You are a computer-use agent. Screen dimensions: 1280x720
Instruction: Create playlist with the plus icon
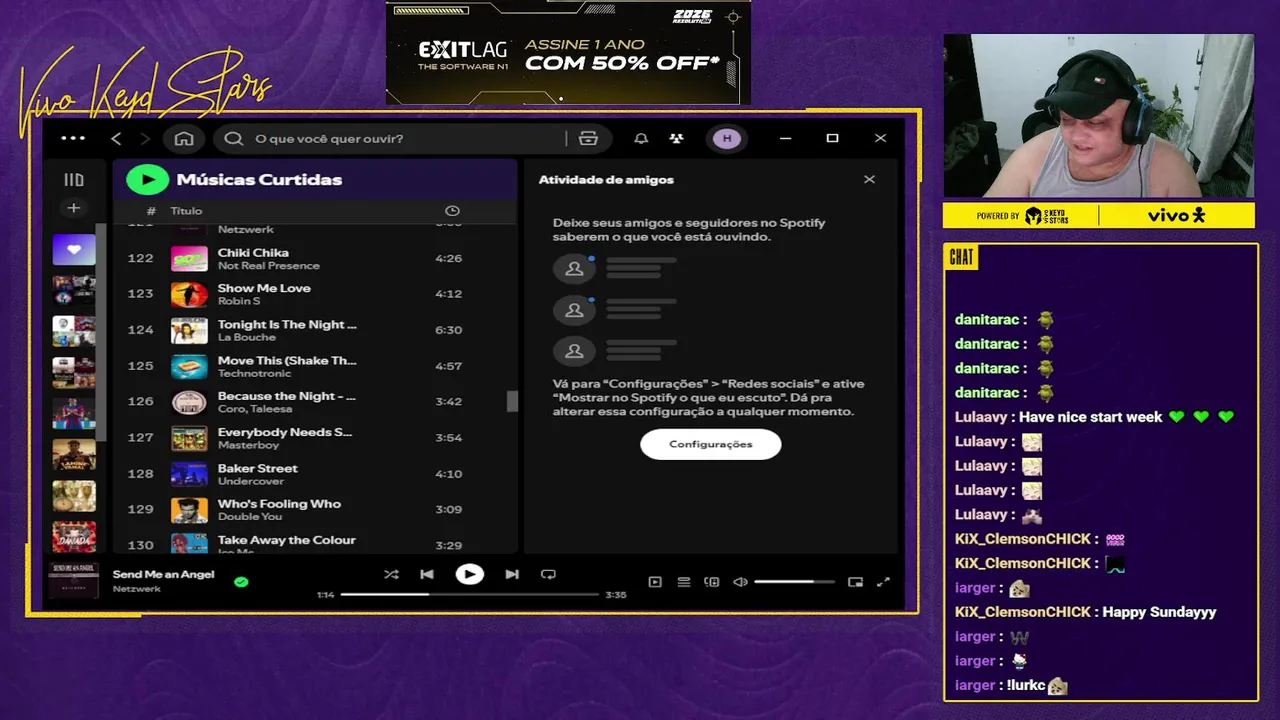pos(73,208)
